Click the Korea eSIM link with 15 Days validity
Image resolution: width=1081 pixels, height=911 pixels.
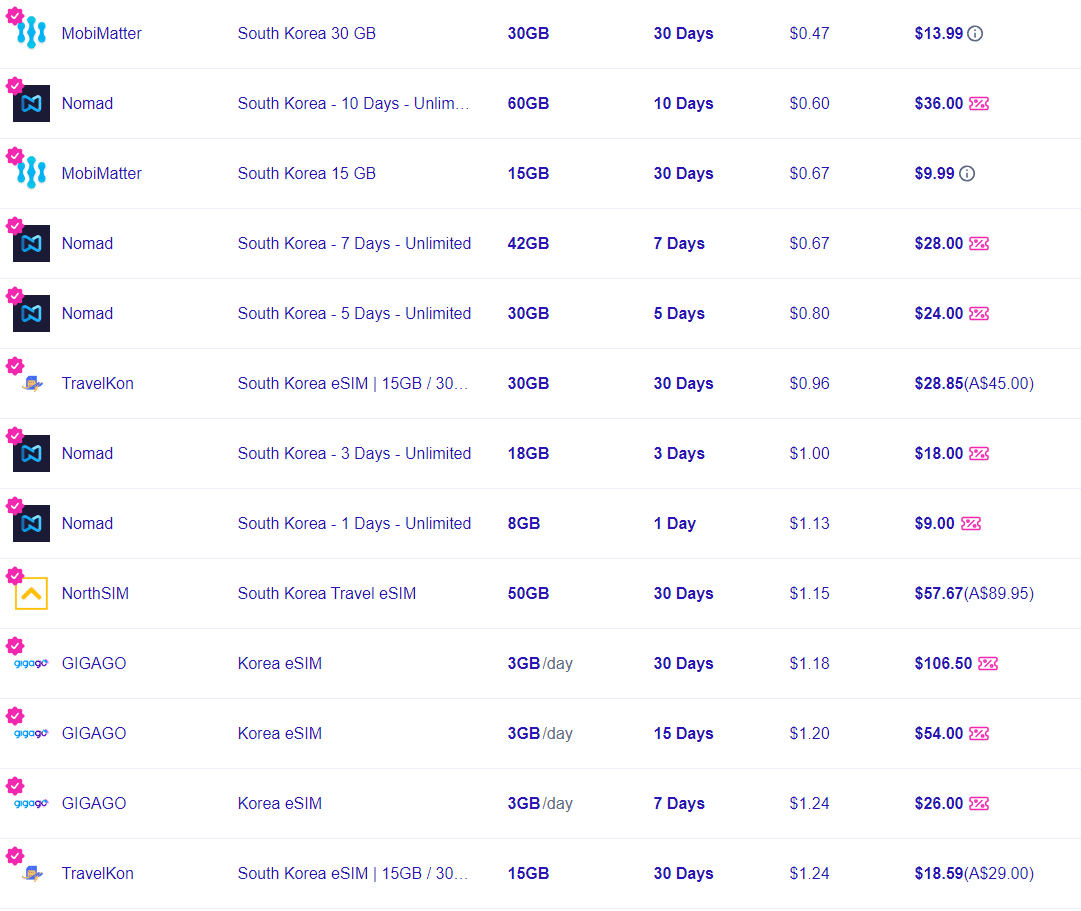point(280,733)
